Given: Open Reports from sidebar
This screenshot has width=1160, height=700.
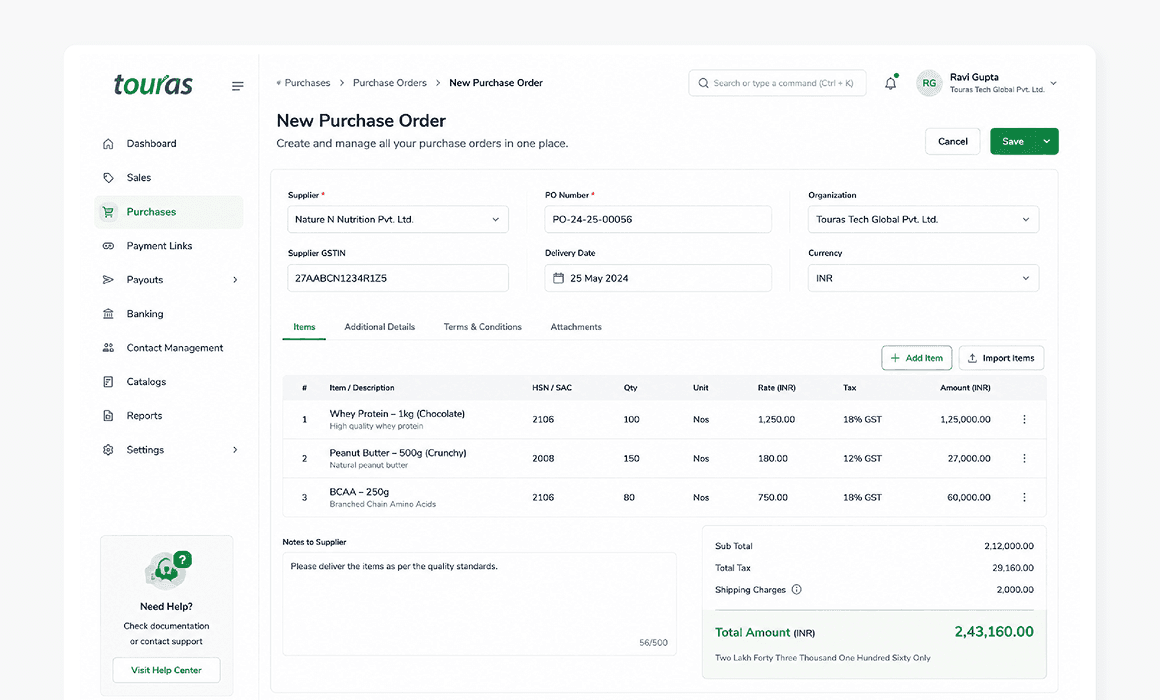Looking at the screenshot, I should 169,416.
